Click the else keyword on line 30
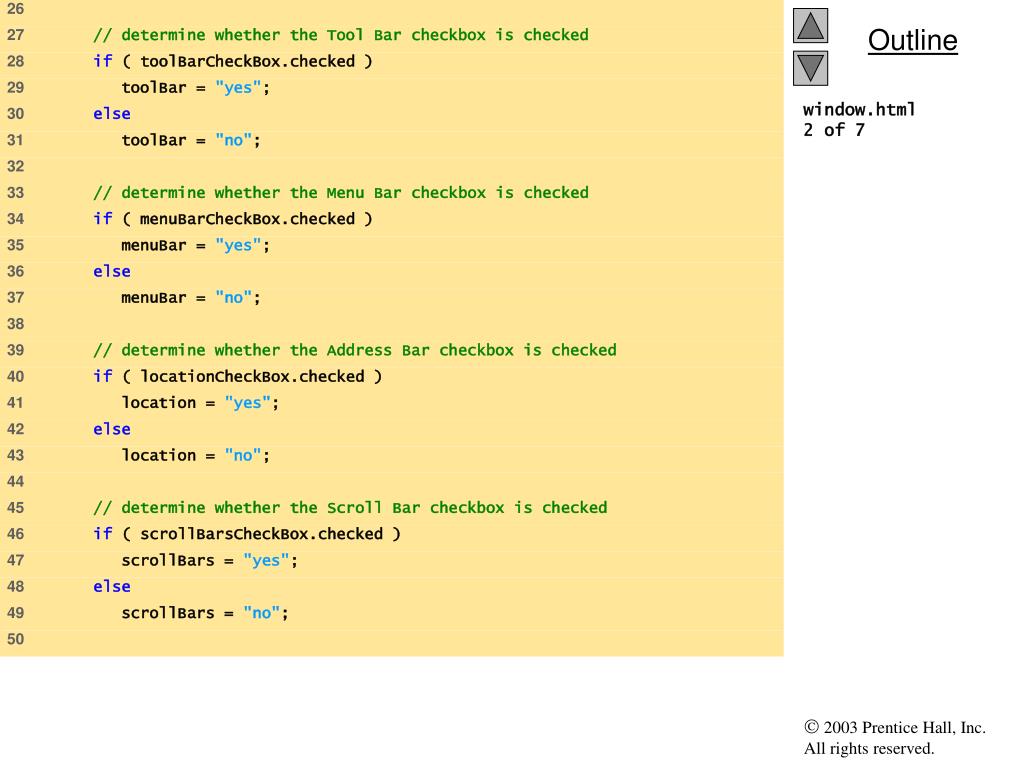 (x=112, y=114)
